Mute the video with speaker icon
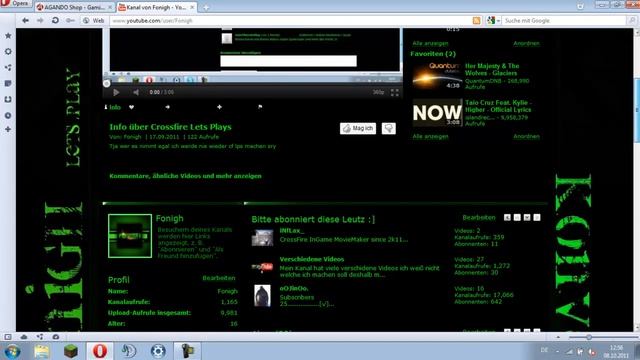Viewport: 640px width, 360px height. point(136,93)
